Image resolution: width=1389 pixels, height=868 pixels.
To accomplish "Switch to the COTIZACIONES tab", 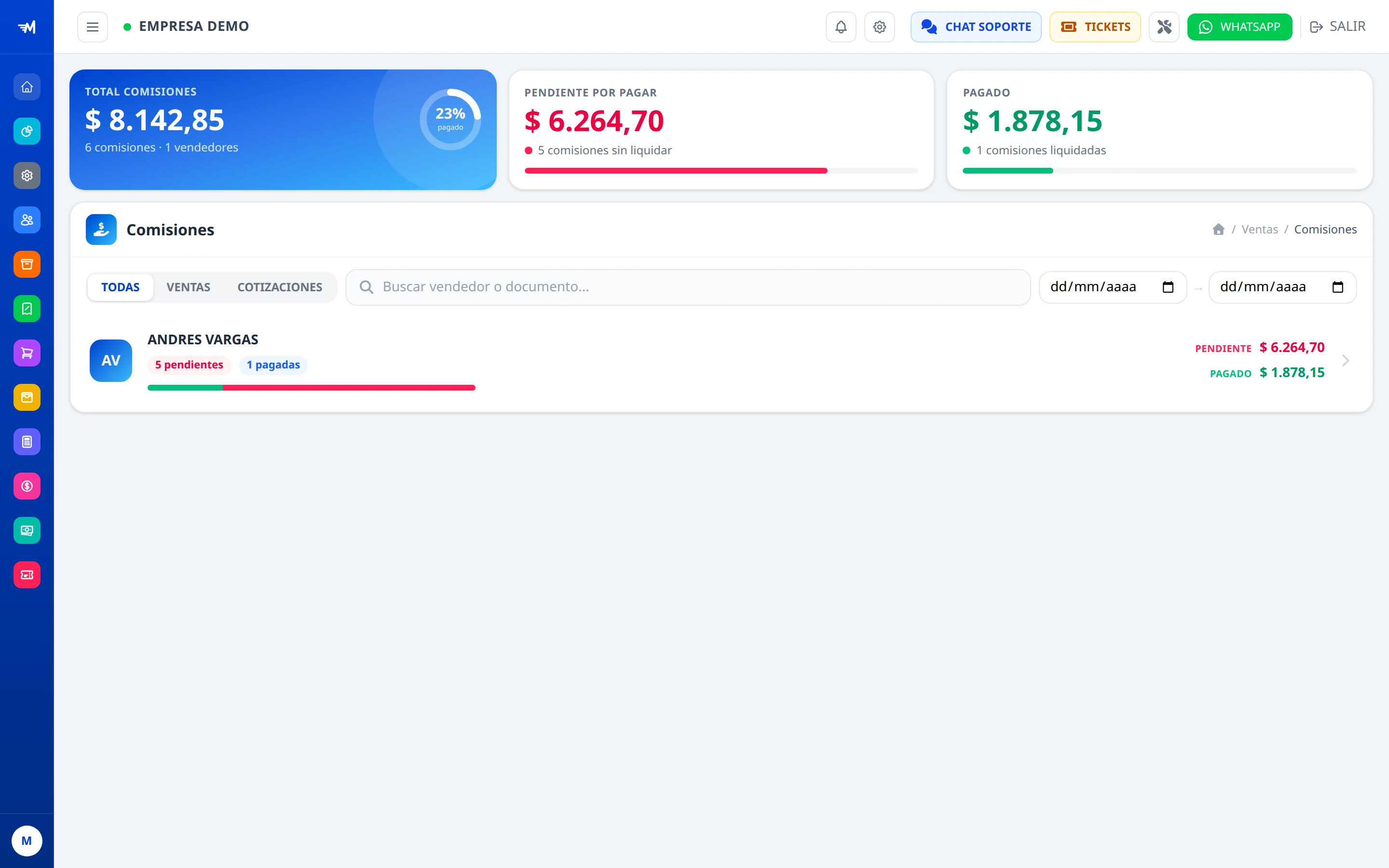I will (280, 287).
